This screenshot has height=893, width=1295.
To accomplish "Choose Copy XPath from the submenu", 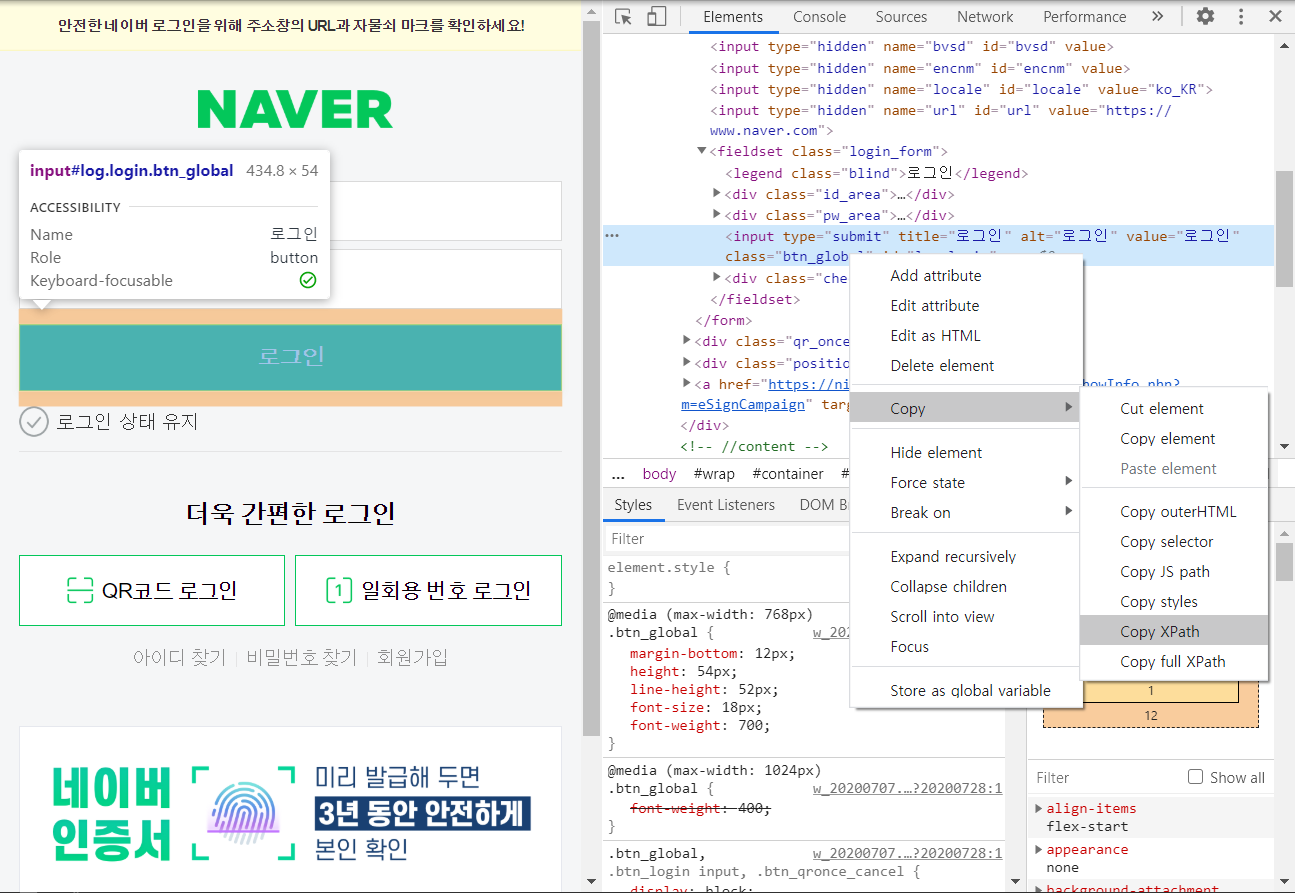I will 1174,631.
